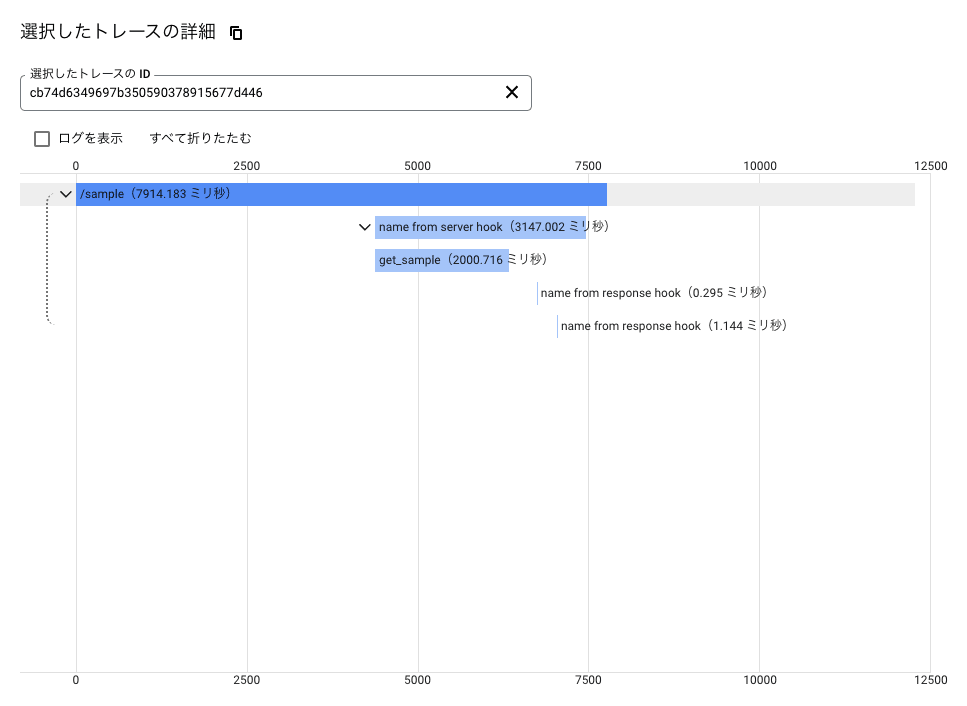967x706 pixels.
Task: Click the top axis label 7500
Action: click(x=588, y=166)
